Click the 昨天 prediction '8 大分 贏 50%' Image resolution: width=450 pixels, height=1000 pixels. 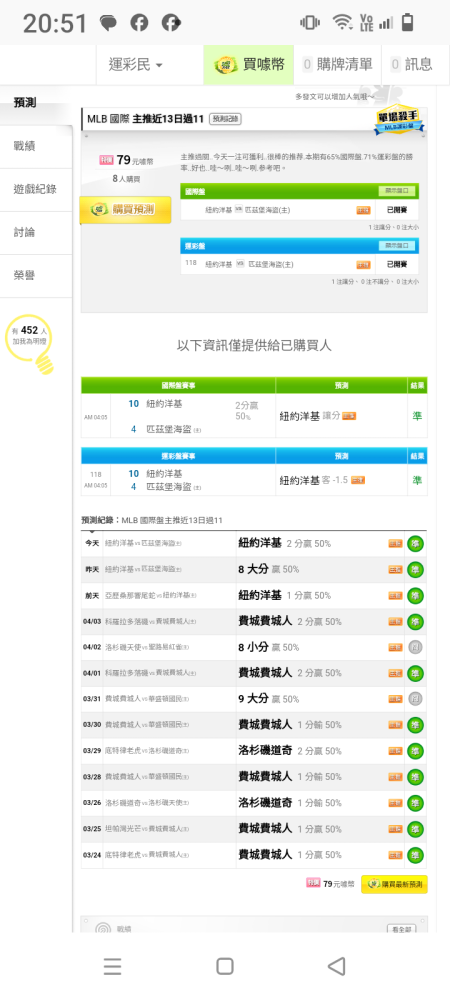coord(268,570)
